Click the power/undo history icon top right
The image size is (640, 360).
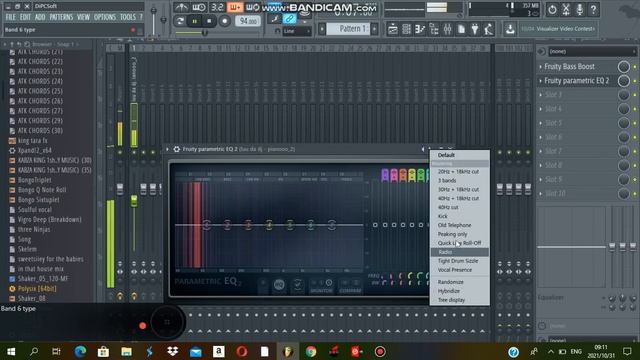[552, 9]
